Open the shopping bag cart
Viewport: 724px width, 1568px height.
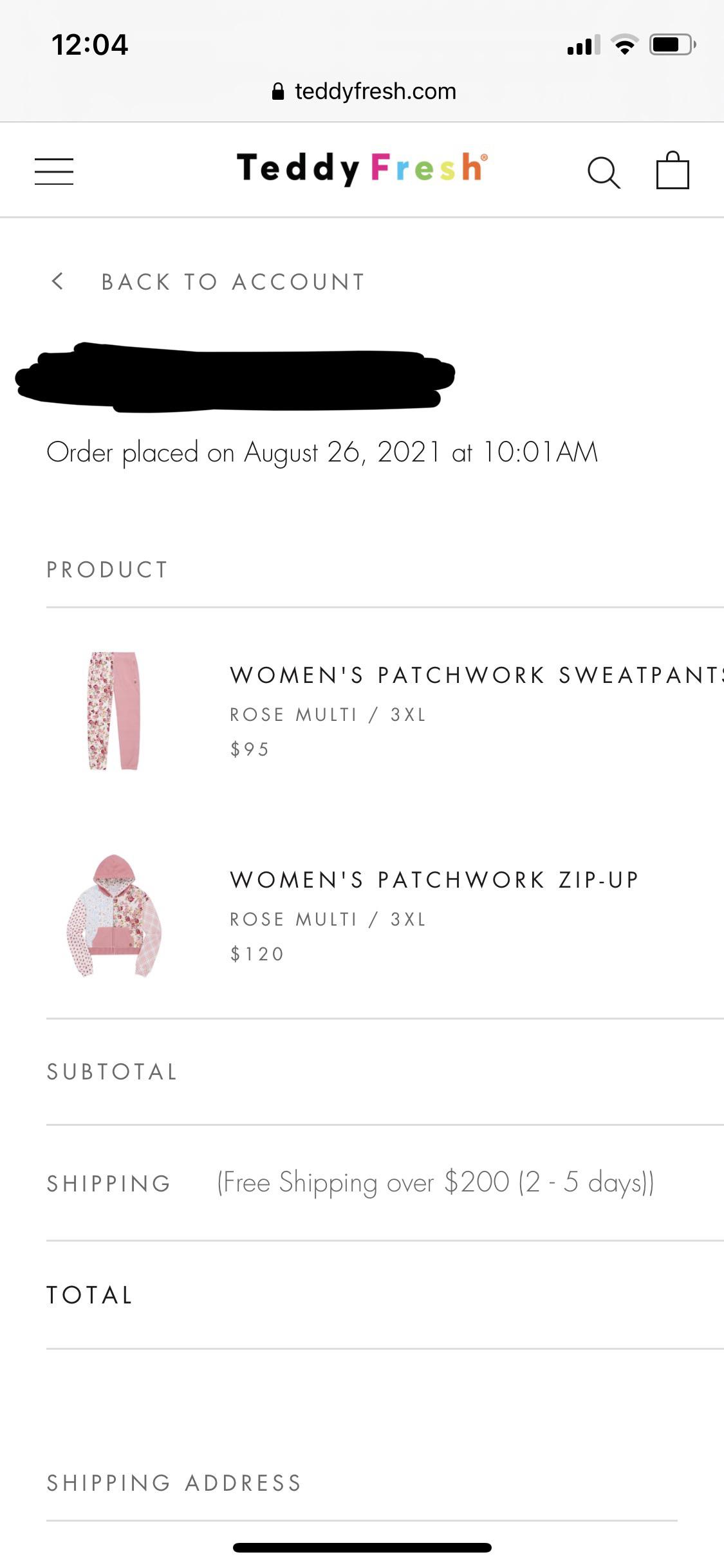click(x=673, y=171)
